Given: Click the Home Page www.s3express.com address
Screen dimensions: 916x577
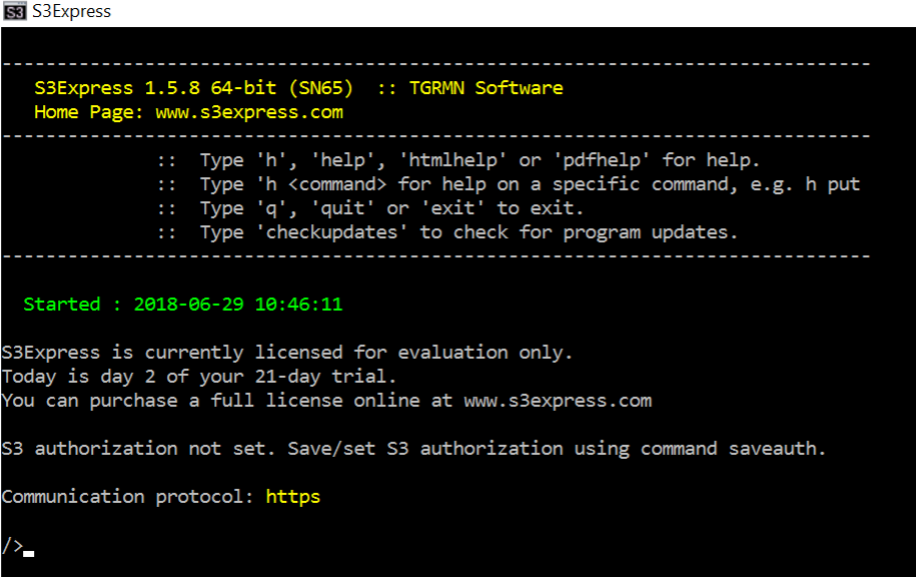Looking at the screenshot, I should [x=249, y=112].
